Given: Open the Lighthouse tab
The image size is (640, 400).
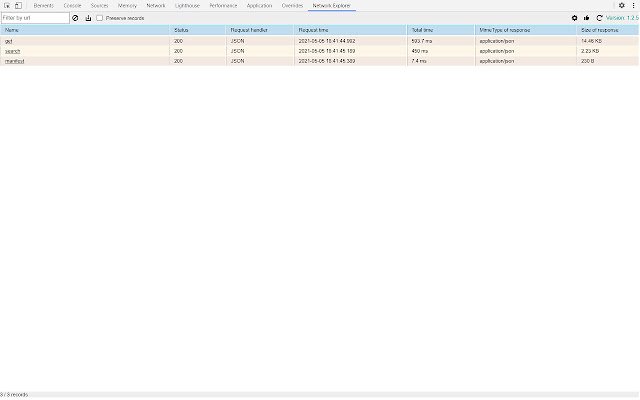Looking at the screenshot, I should point(187,6).
